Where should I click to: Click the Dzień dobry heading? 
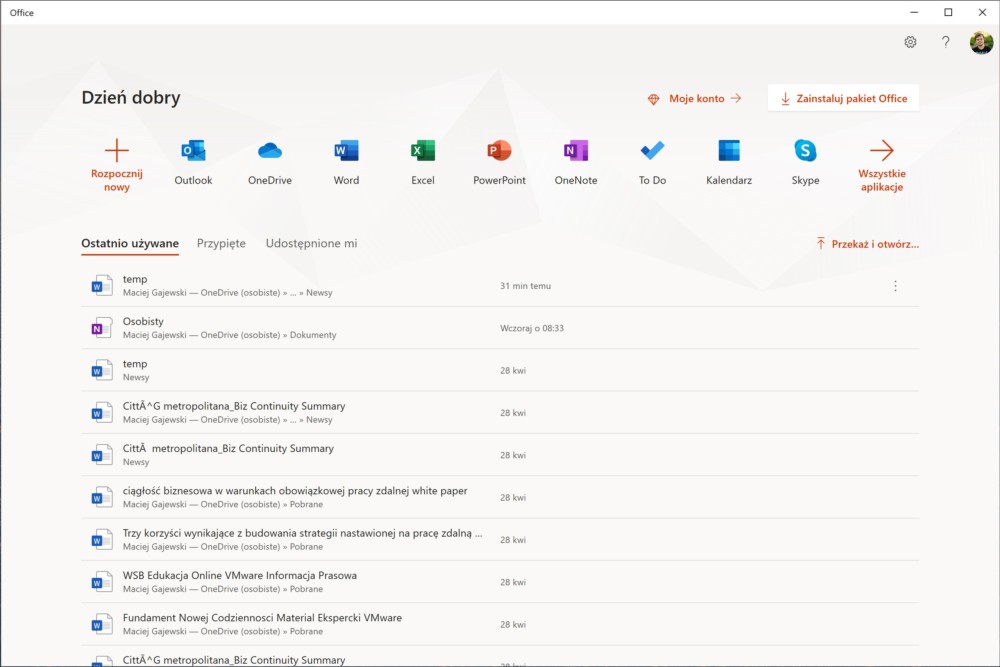coord(131,98)
